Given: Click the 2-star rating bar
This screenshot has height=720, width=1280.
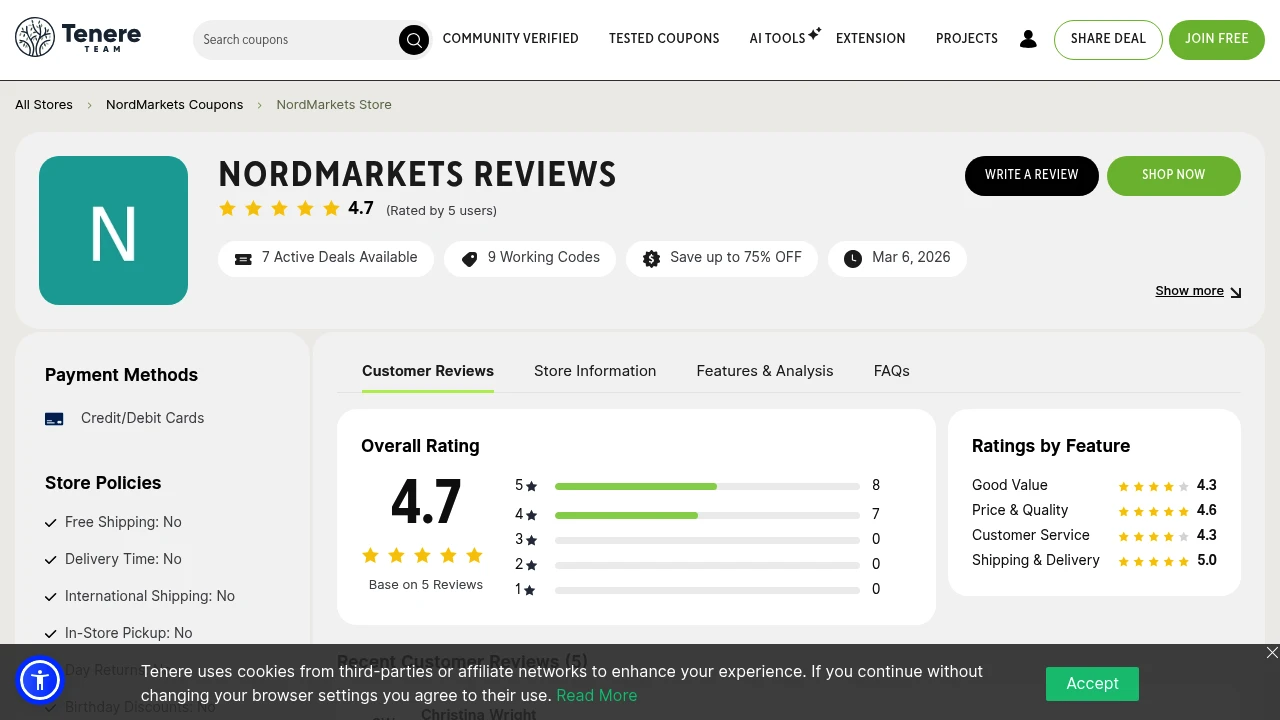Looking at the screenshot, I should coord(707,566).
